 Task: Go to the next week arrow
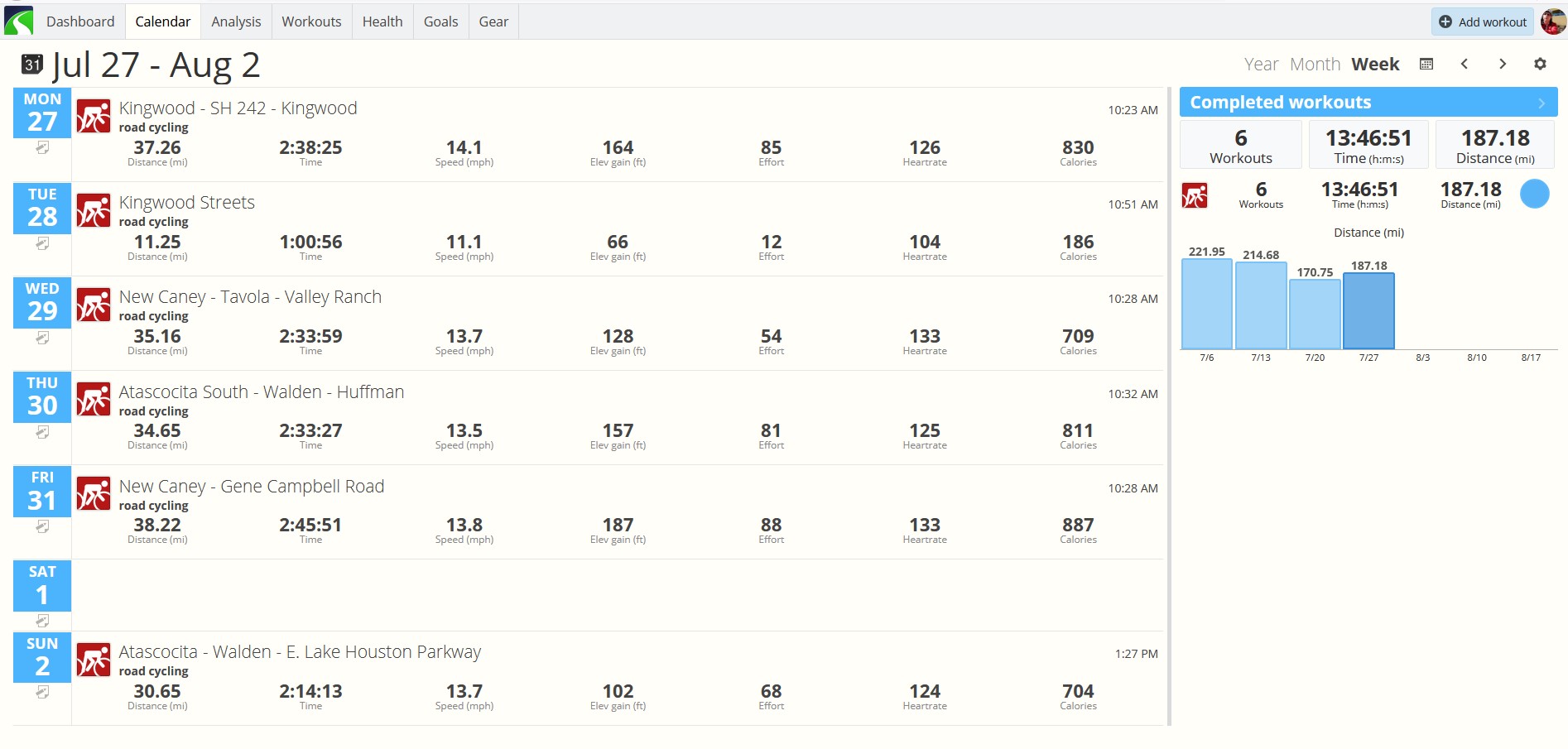click(x=1503, y=64)
